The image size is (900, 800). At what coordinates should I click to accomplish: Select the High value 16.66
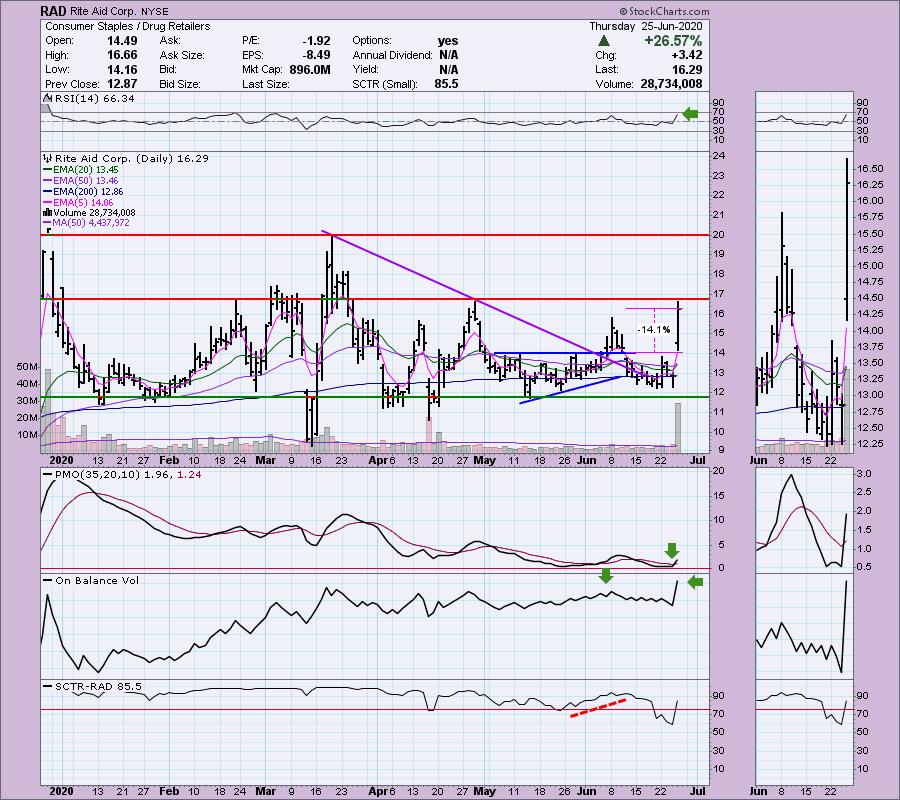122,55
